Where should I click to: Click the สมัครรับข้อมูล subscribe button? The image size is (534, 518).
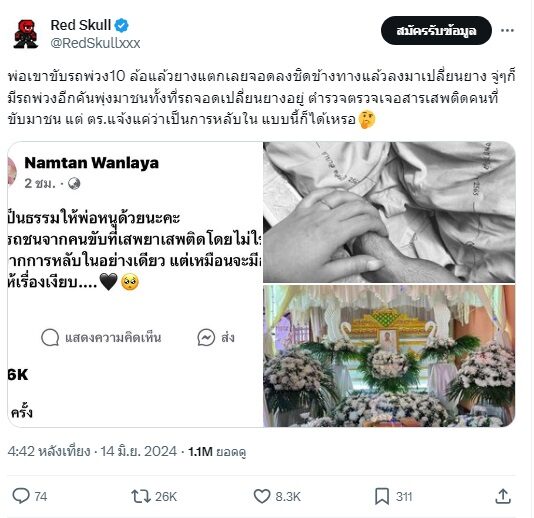436,31
